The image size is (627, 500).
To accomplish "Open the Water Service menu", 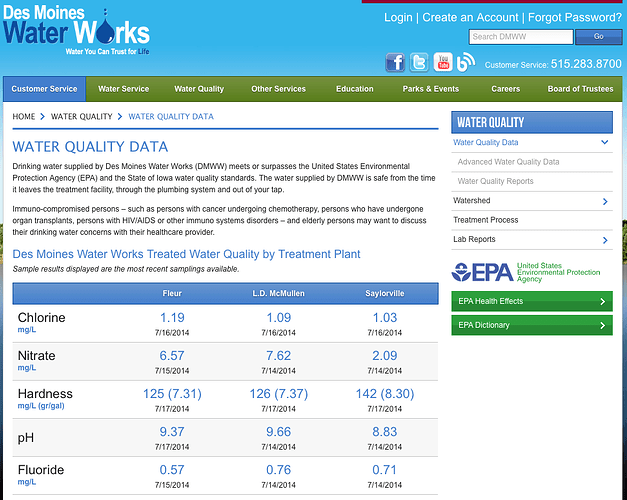I will (124, 89).
